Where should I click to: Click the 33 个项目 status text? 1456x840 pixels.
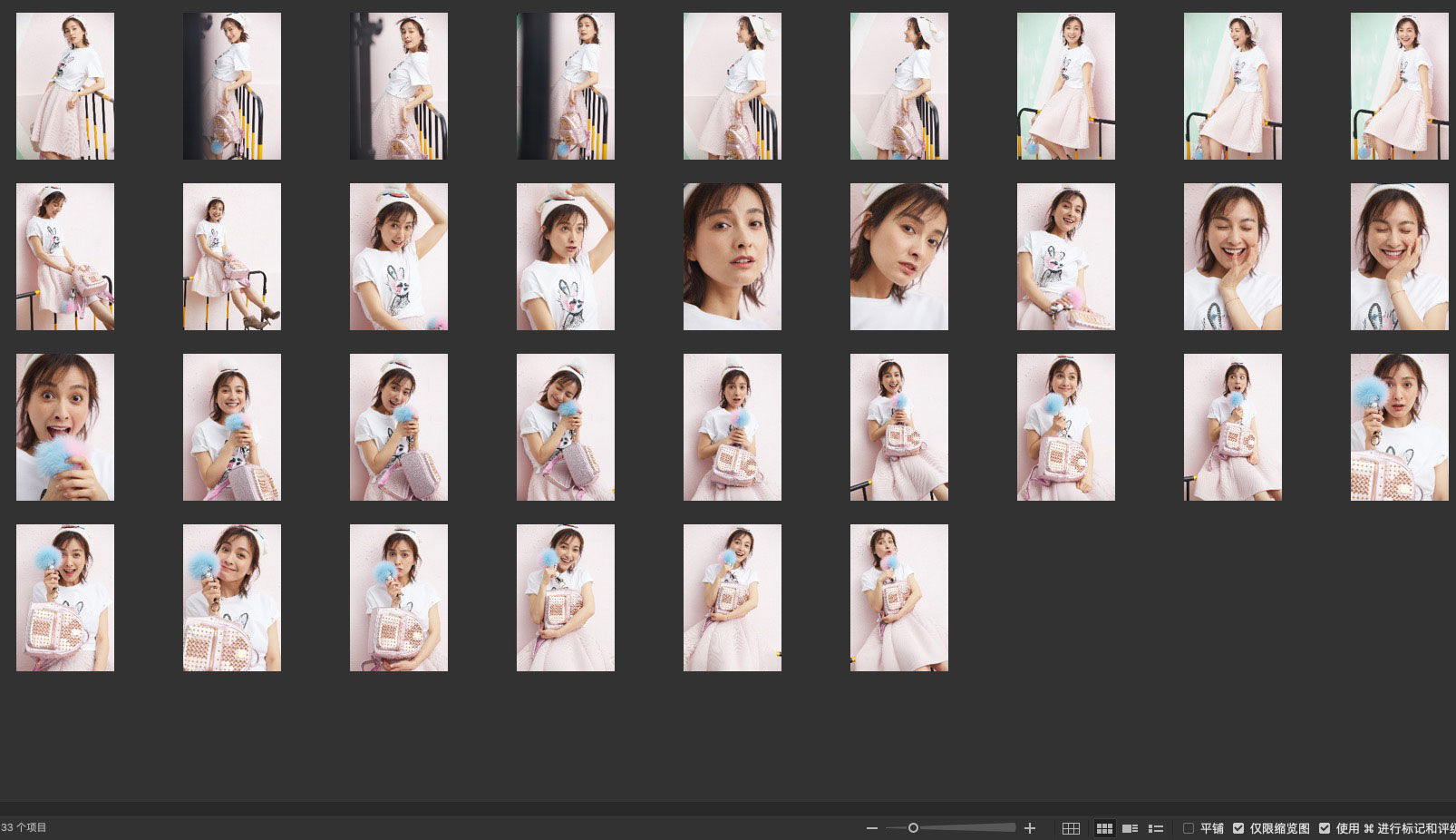pyautogui.click(x=24, y=827)
